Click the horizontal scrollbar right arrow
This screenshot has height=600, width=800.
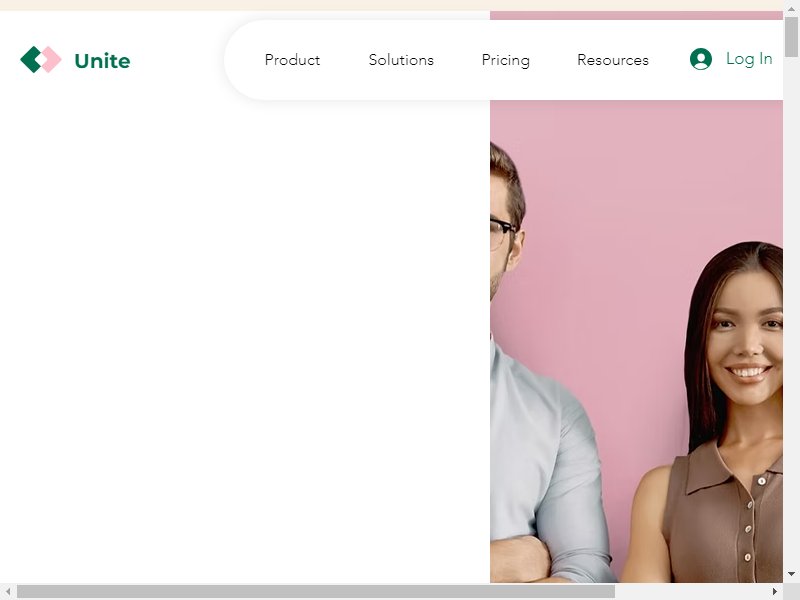pos(775,591)
